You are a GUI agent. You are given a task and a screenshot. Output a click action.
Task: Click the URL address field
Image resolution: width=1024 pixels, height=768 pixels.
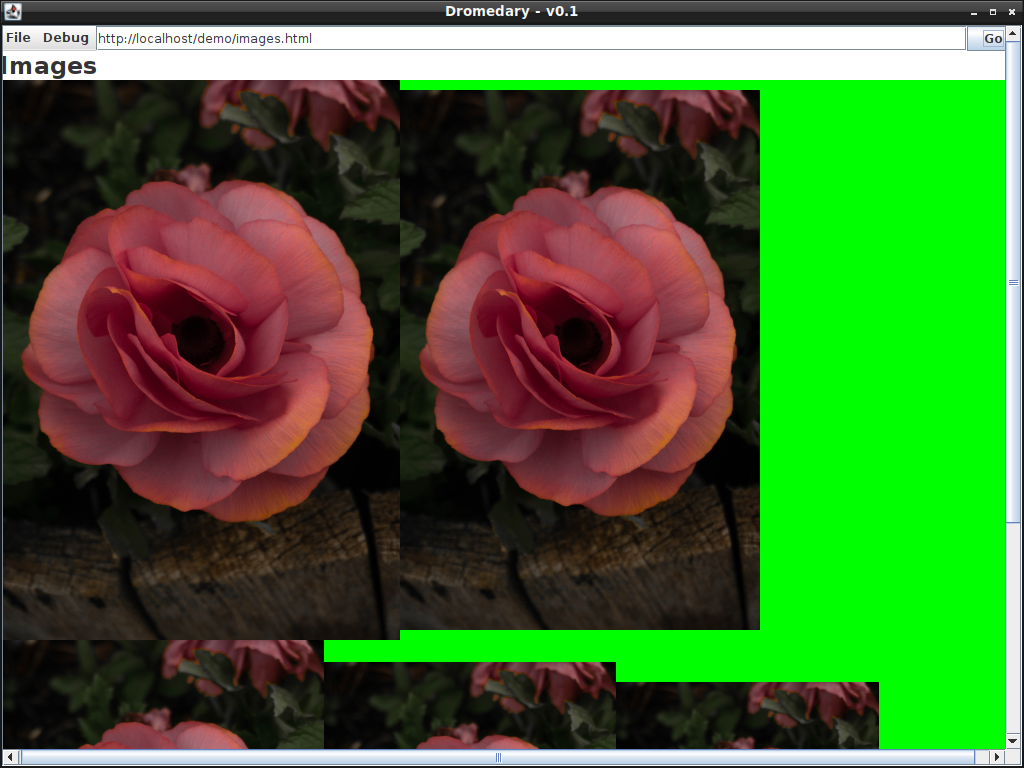(531, 39)
